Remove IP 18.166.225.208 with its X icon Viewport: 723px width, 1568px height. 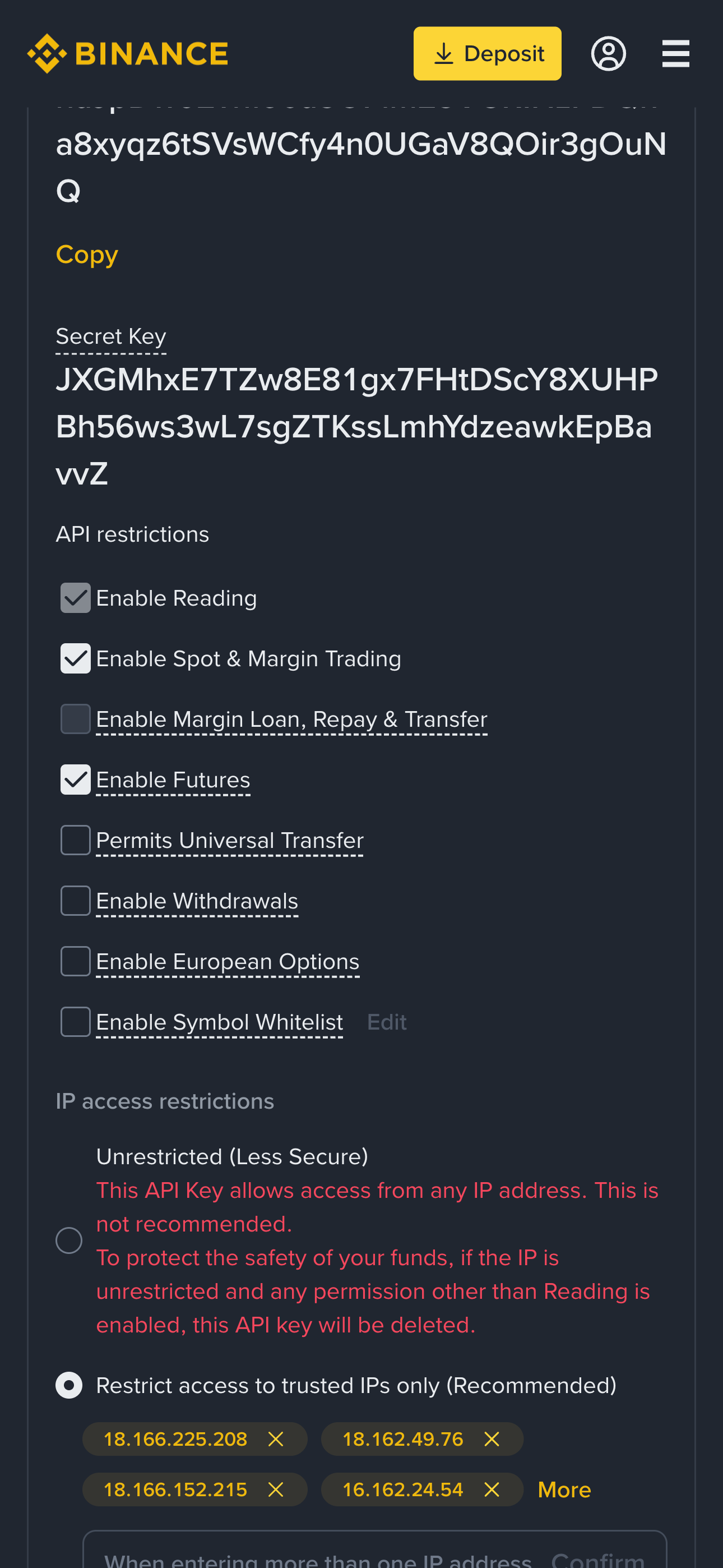point(276,1439)
